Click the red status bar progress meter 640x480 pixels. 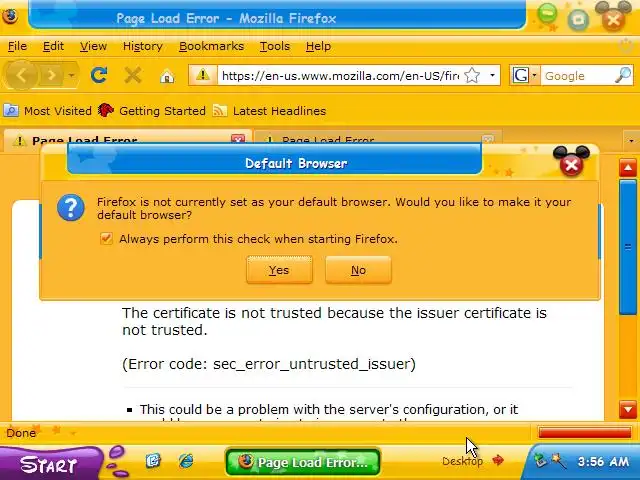(x=584, y=433)
